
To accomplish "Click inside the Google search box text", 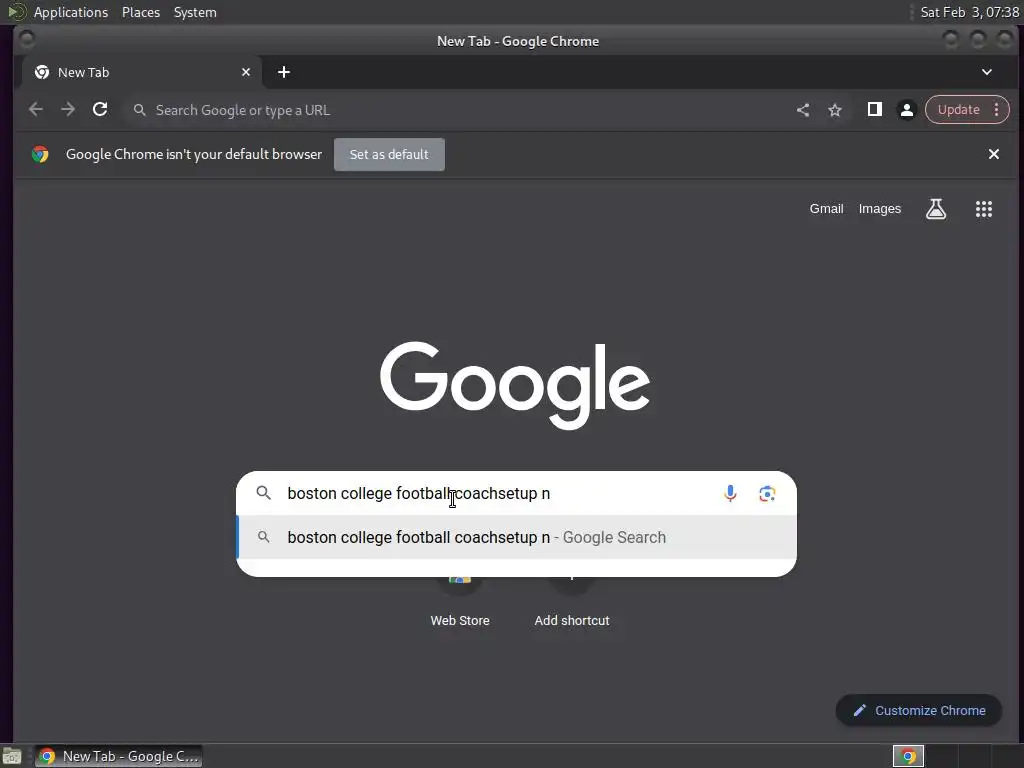I will (419, 493).
